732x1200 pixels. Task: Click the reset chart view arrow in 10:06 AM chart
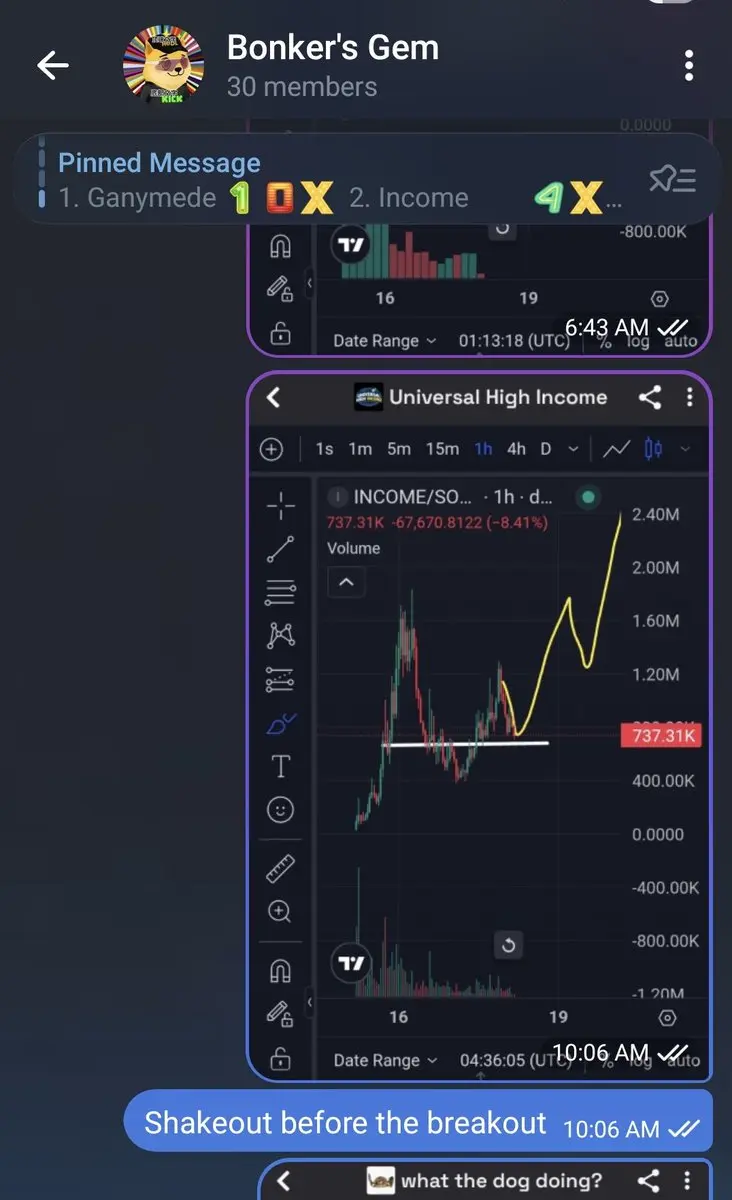(x=509, y=945)
